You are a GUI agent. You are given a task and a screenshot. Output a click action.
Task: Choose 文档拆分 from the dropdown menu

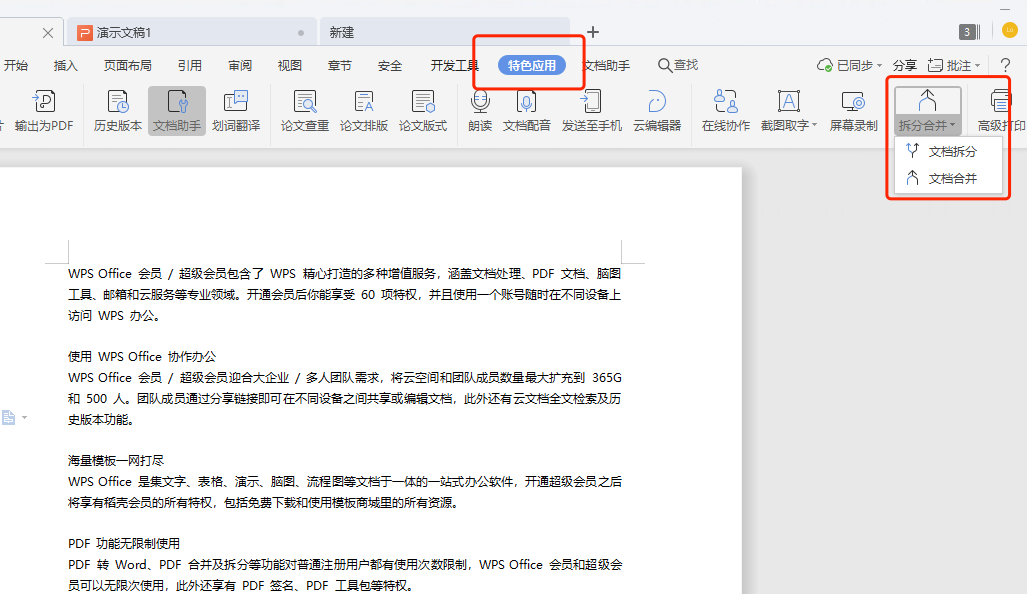(951, 152)
